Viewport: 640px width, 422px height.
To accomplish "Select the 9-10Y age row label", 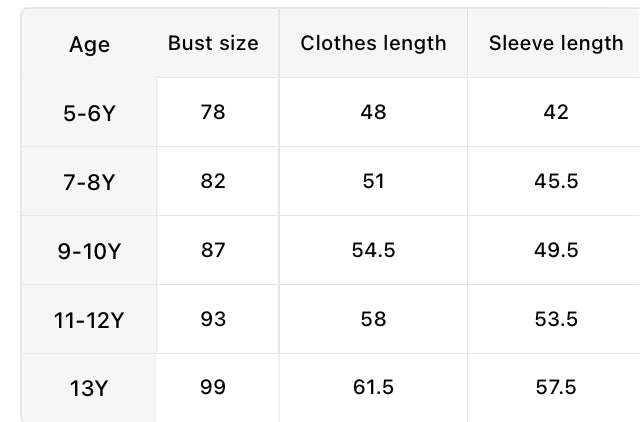I will [x=89, y=251].
